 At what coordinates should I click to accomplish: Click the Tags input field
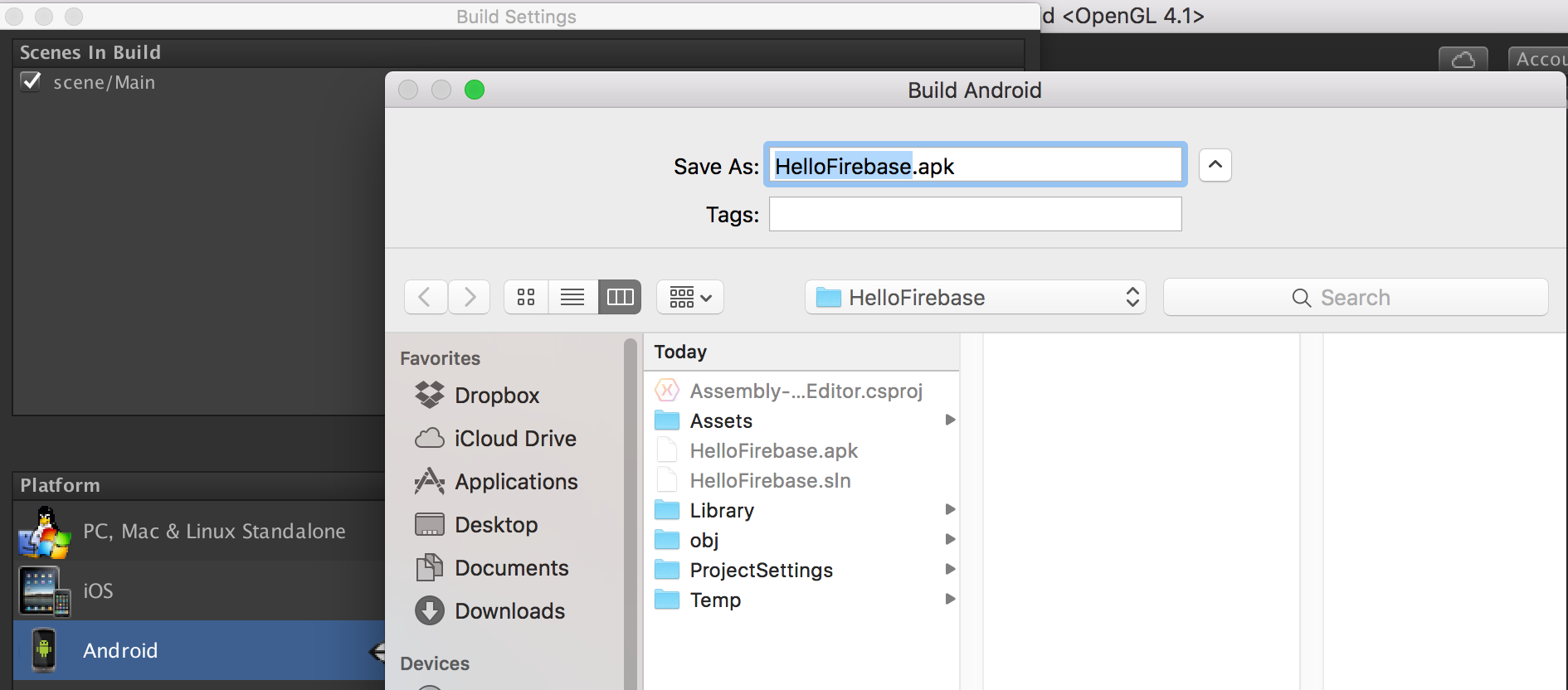(976, 214)
